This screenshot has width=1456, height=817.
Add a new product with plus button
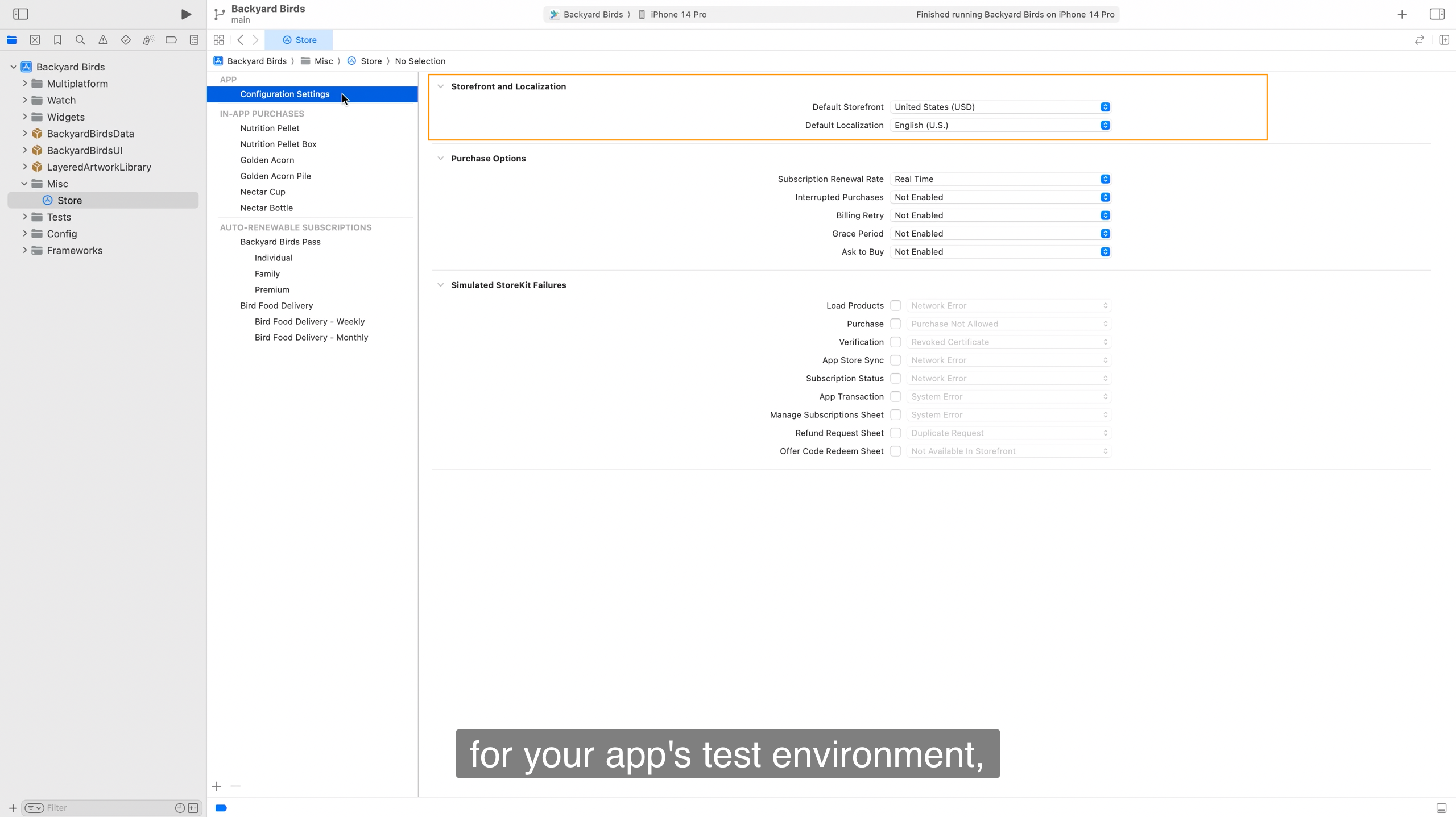point(217,786)
